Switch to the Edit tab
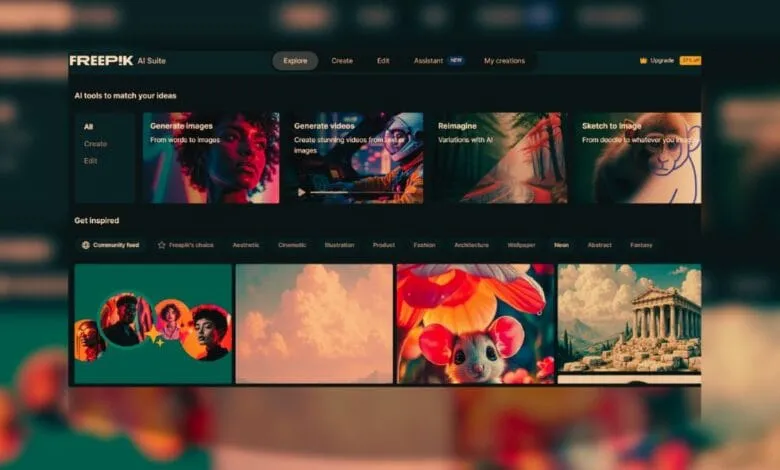 pos(383,61)
